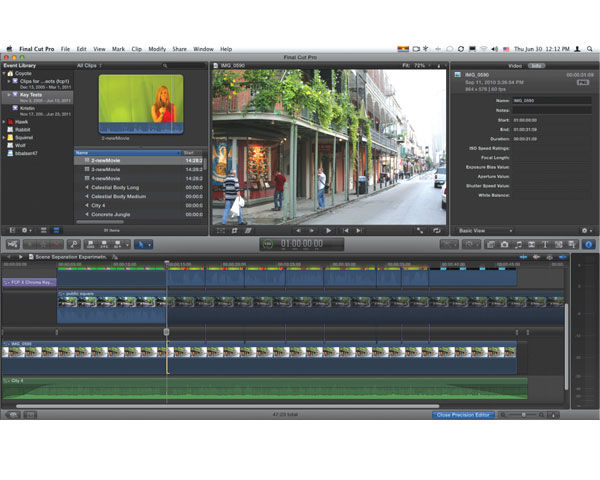Adjust the timeline zoom slider
Image resolution: width=600 pixels, height=480 pixels.
point(523,415)
